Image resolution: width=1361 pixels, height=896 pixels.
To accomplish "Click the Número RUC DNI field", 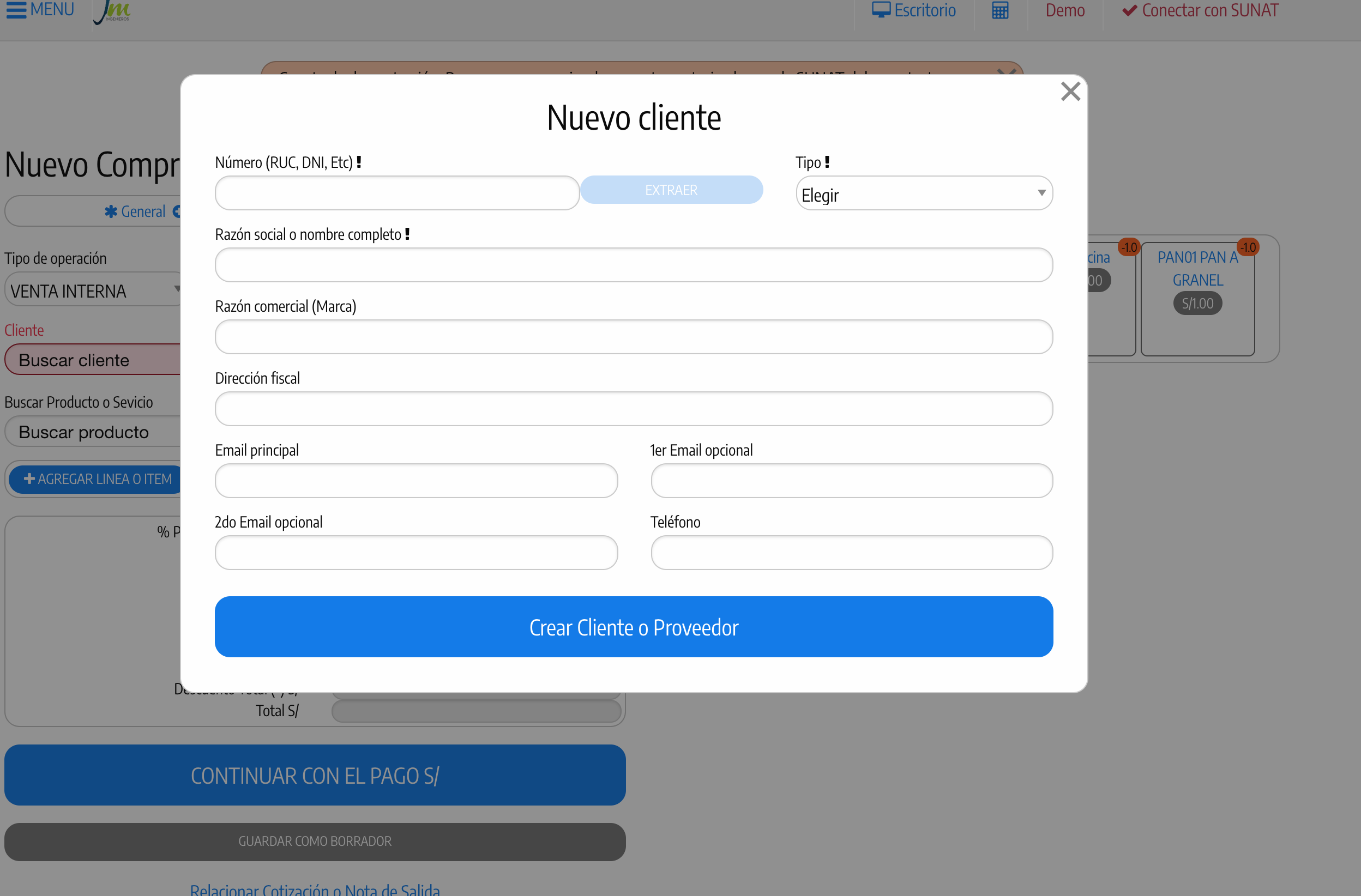I will pyautogui.click(x=397, y=193).
